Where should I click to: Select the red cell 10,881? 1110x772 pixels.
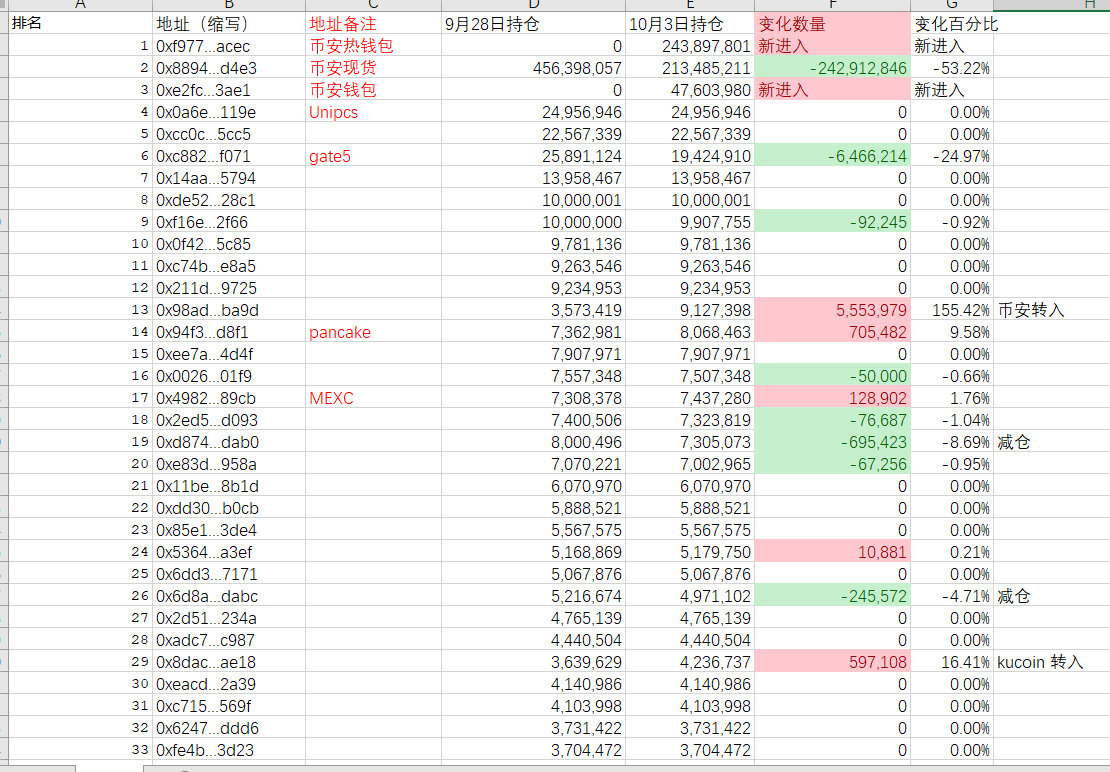(832, 552)
